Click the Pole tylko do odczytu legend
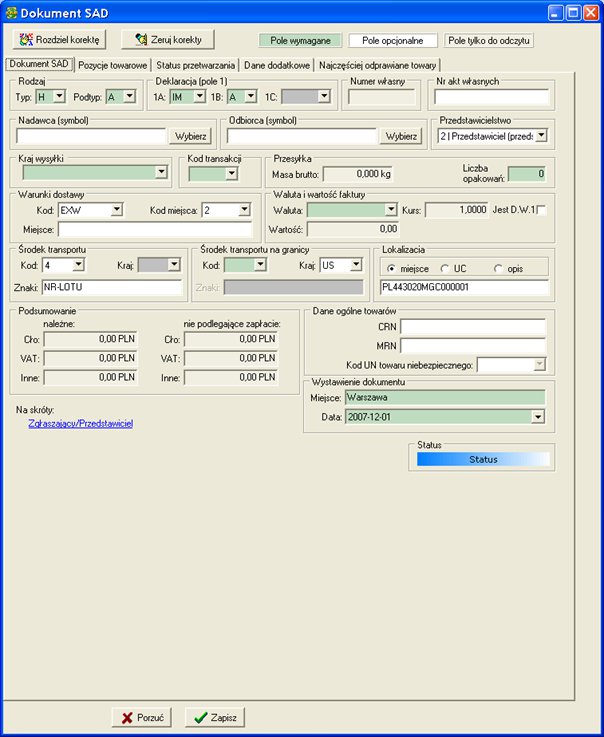The height and width of the screenshot is (737, 604). tap(489, 40)
